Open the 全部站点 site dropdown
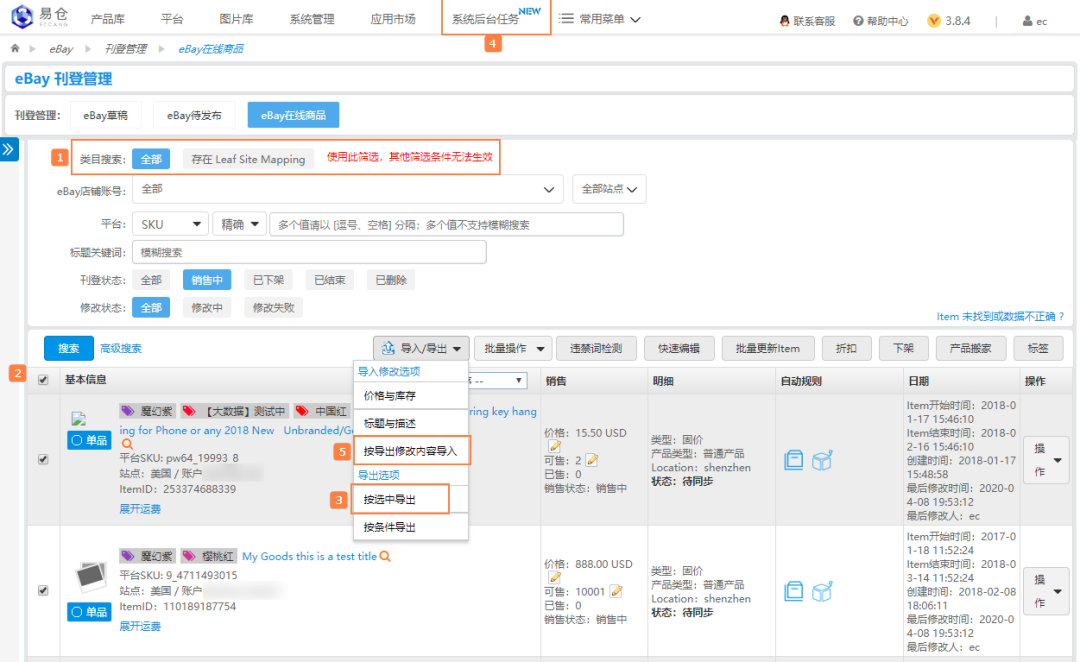The height and width of the screenshot is (662, 1080). [609, 188]
